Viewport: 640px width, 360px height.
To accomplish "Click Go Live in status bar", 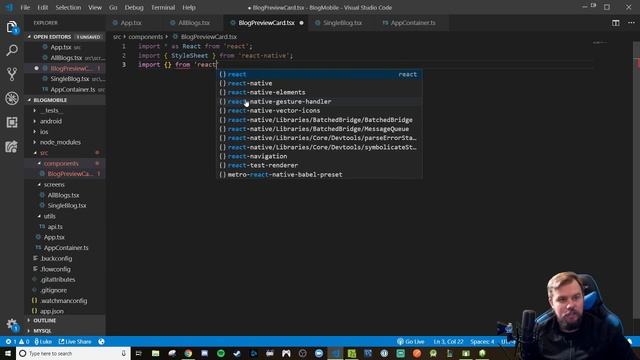I will click(x=411, y=342).
